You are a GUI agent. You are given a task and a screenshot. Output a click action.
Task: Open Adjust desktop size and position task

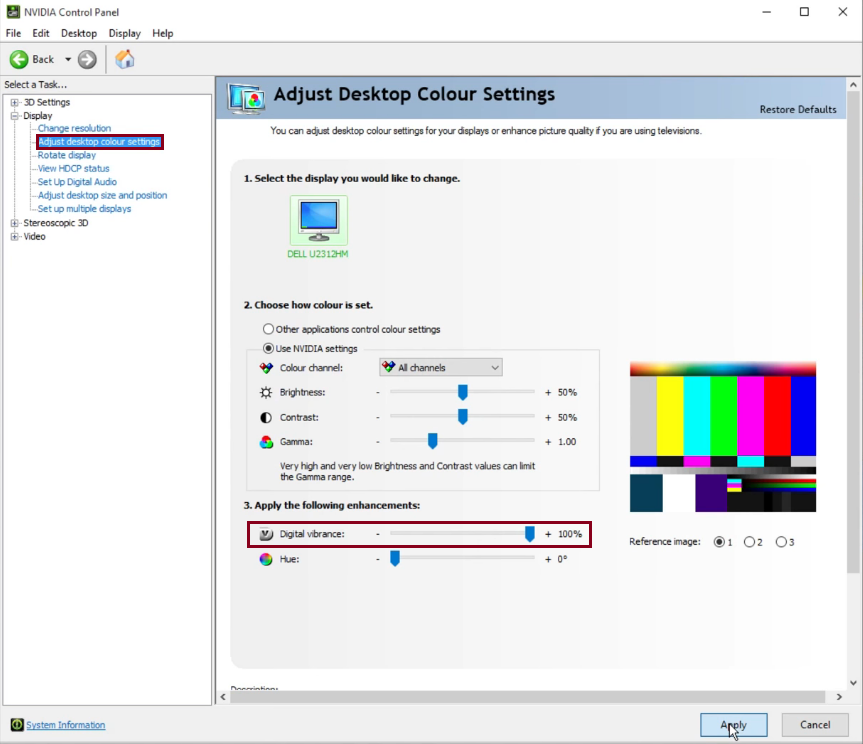coord(102,195)
